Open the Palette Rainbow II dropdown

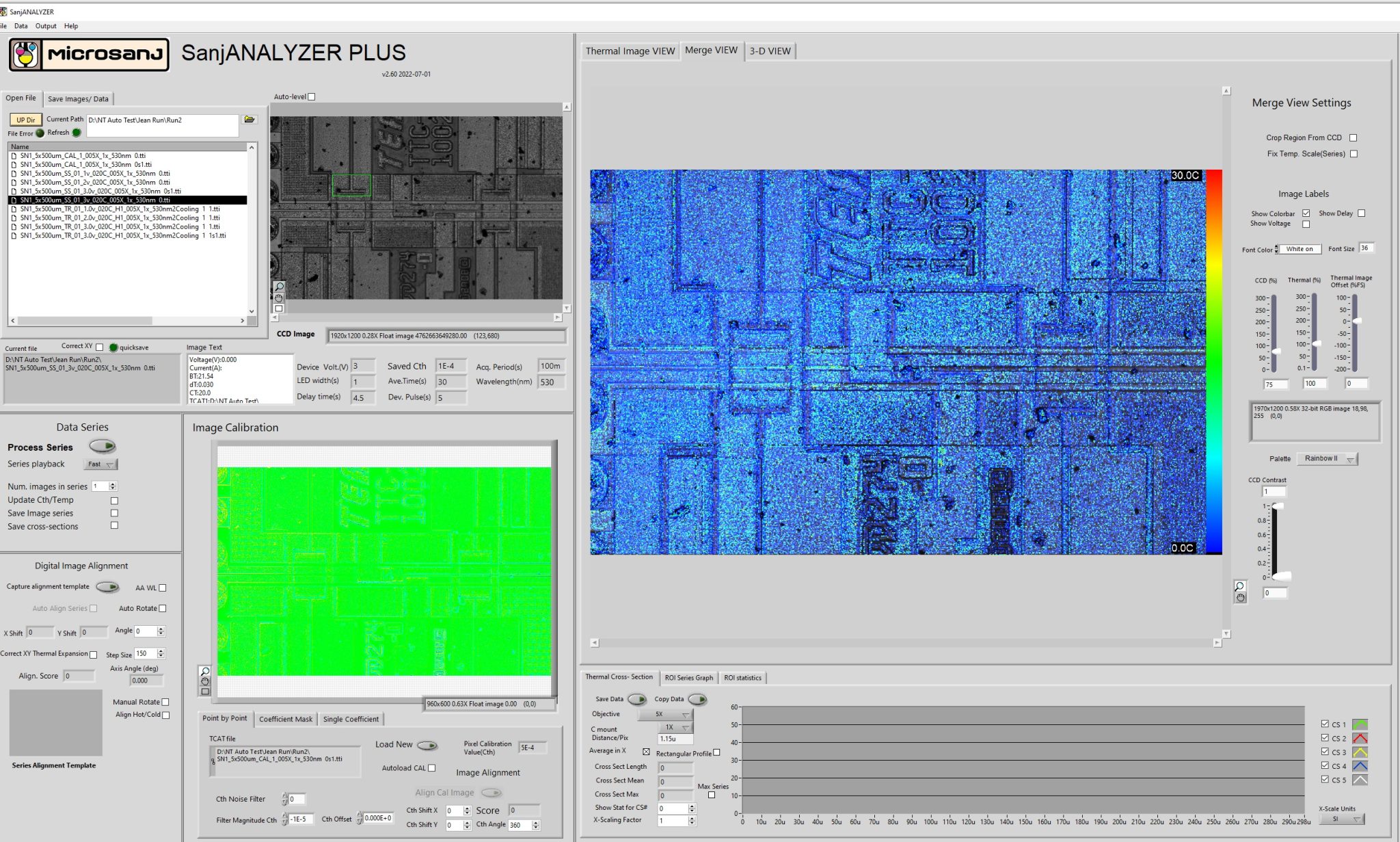pos(1328,459)
